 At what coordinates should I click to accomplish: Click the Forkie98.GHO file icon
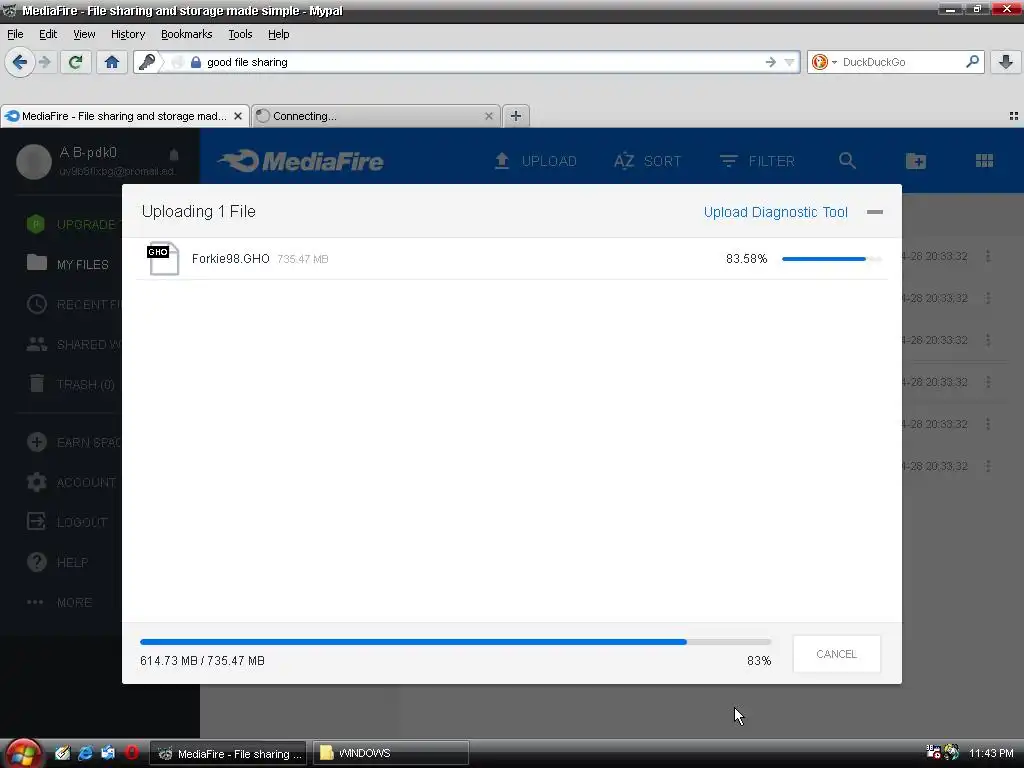(x=163, y=259)
